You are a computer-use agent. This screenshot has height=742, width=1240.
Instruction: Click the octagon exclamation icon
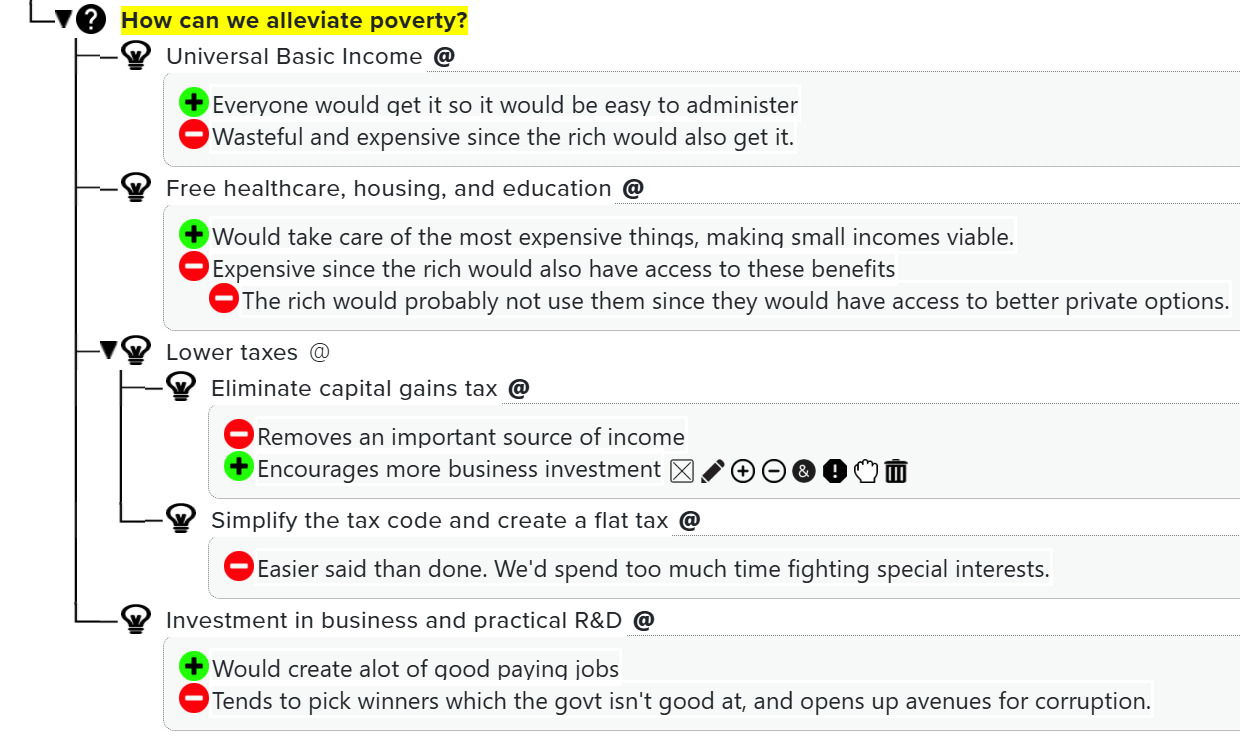[835, 471]
